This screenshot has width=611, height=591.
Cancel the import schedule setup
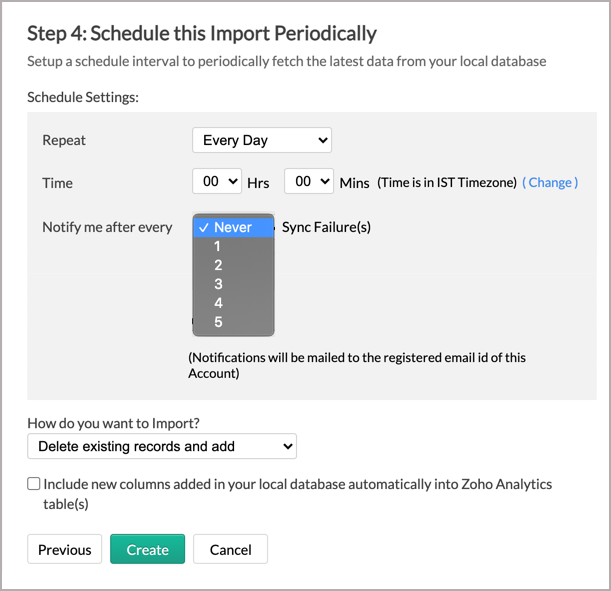pyautogui.click(x=230, y=549)
